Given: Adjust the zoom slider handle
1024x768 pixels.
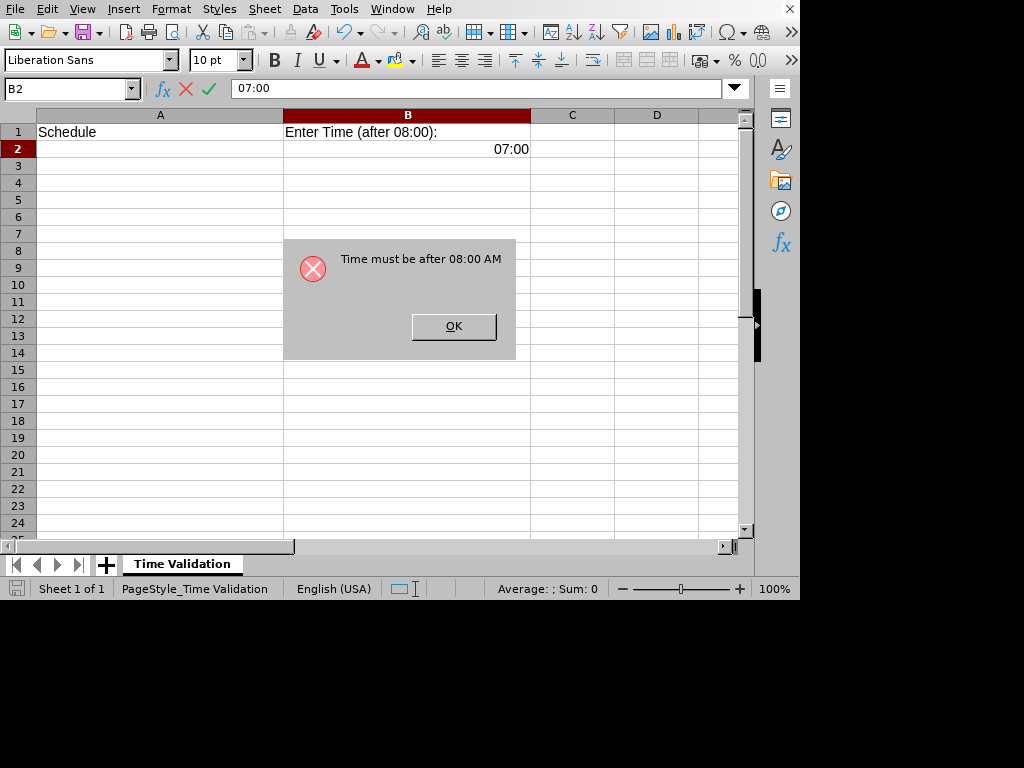Looking at the screenshot, I should [681, 589].
